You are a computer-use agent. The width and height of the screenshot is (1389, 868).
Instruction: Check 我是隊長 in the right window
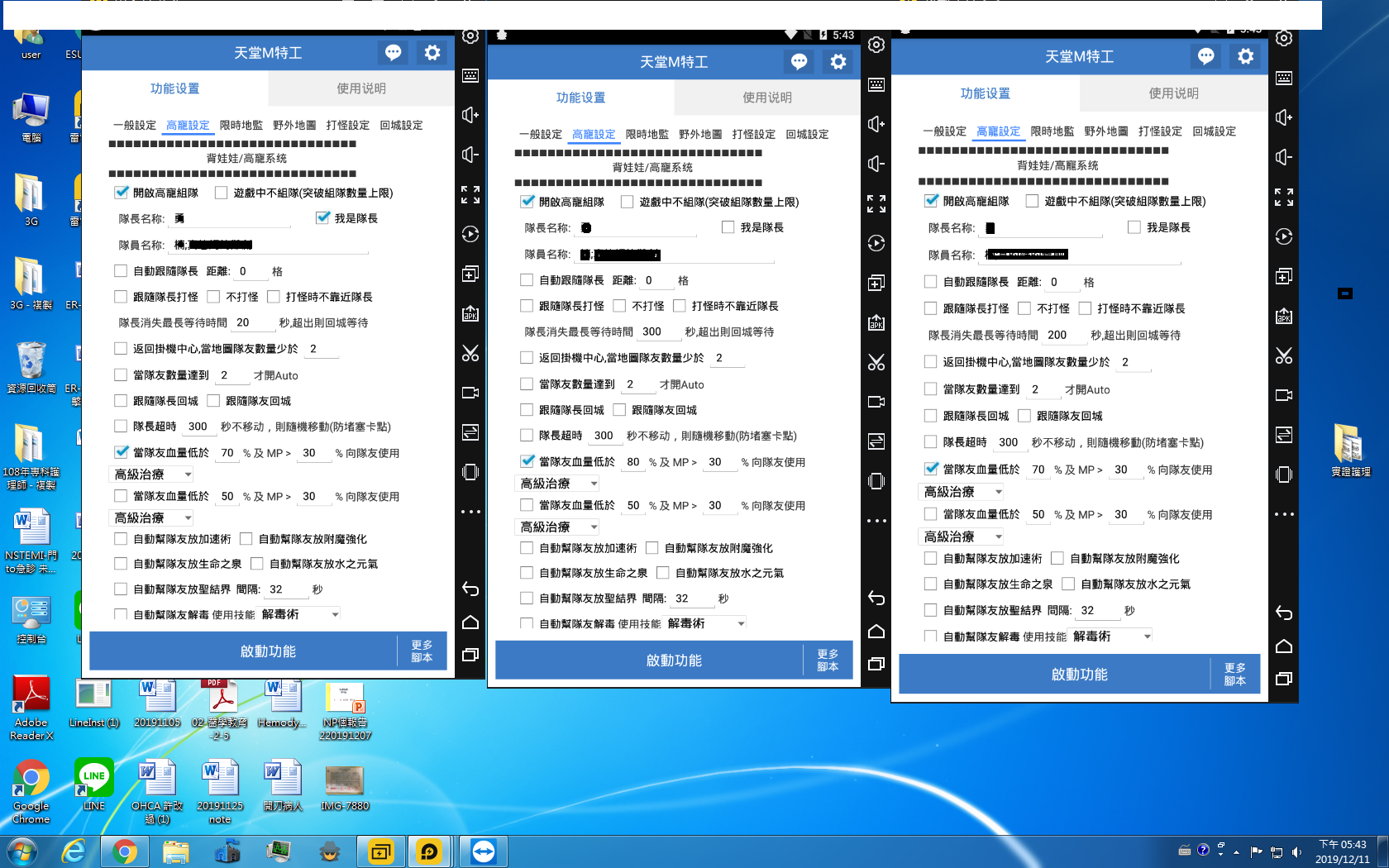click(x=1134, y=227)
